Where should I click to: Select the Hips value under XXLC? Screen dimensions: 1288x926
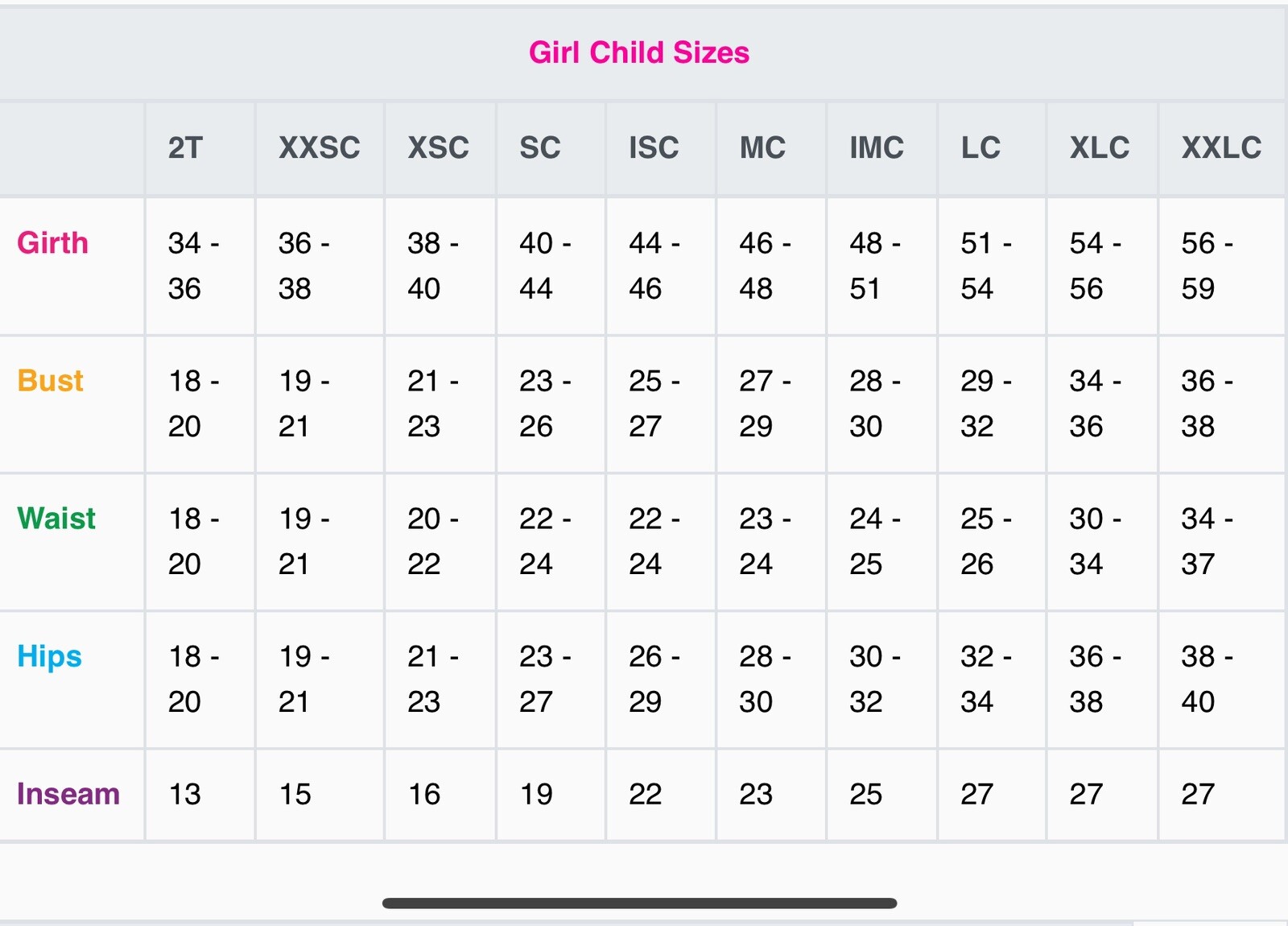pos(1207,679)
